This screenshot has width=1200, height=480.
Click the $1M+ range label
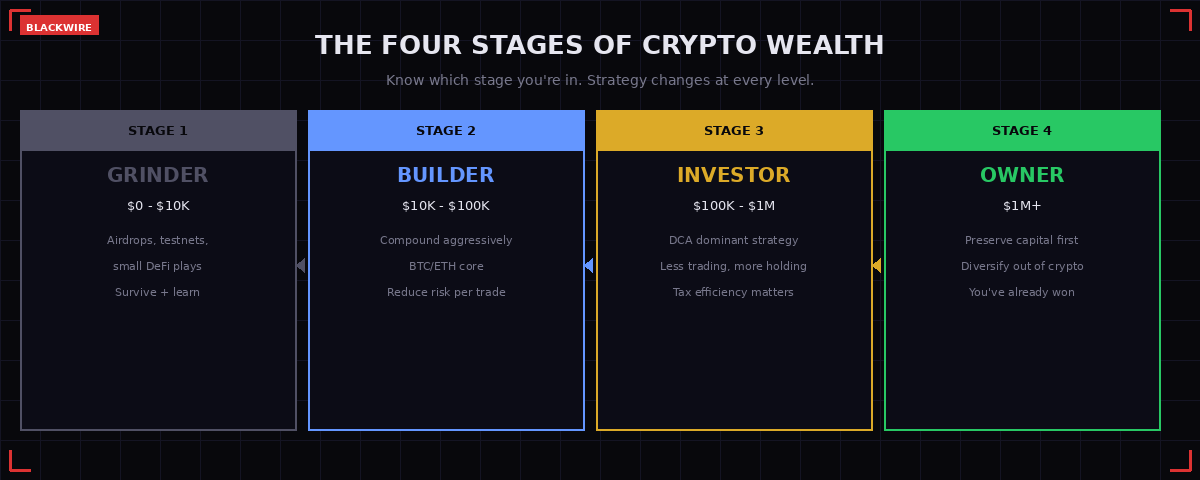[1022, 206]
